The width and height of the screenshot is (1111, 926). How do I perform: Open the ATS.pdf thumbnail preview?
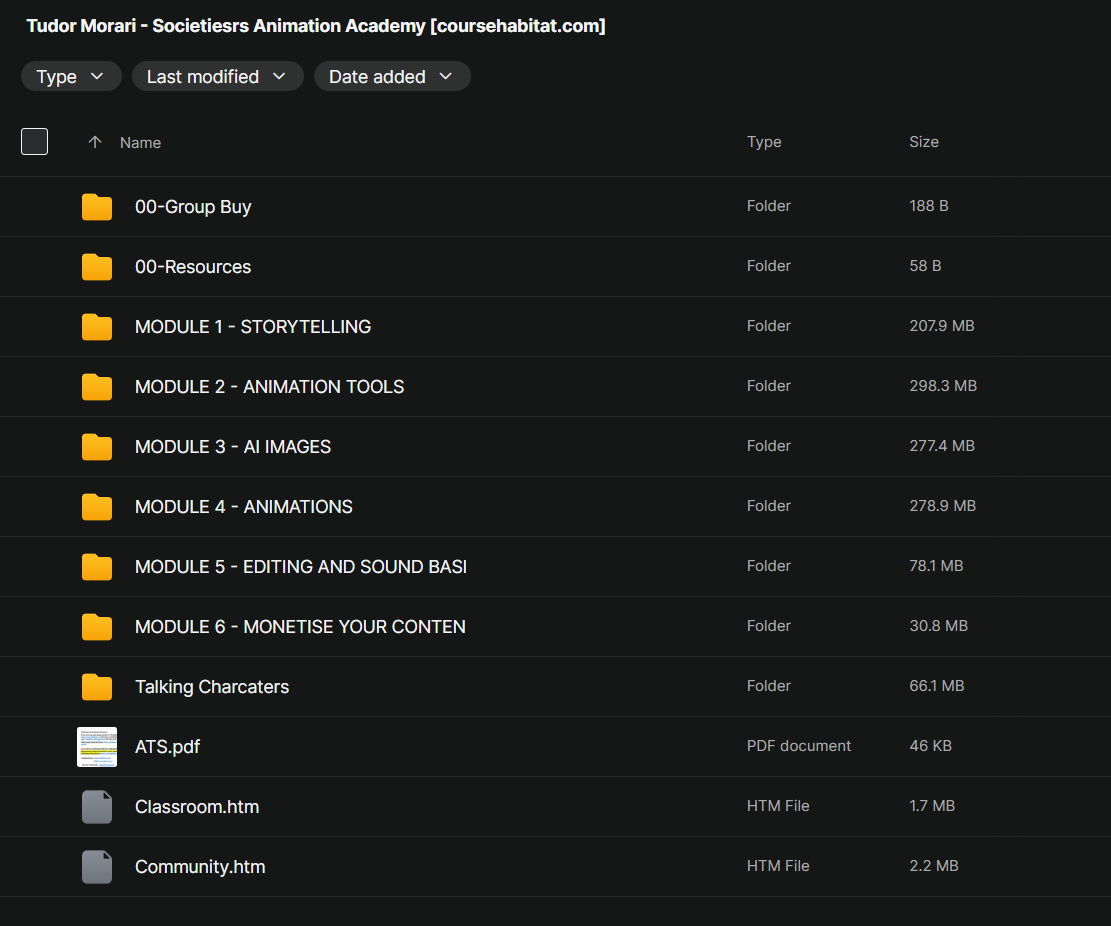97,747
